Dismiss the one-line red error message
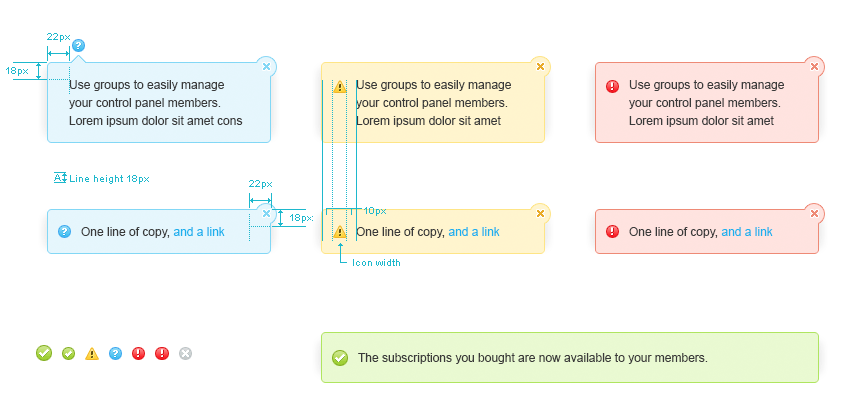The image size is (850, 414). click(x=815, y=213)
